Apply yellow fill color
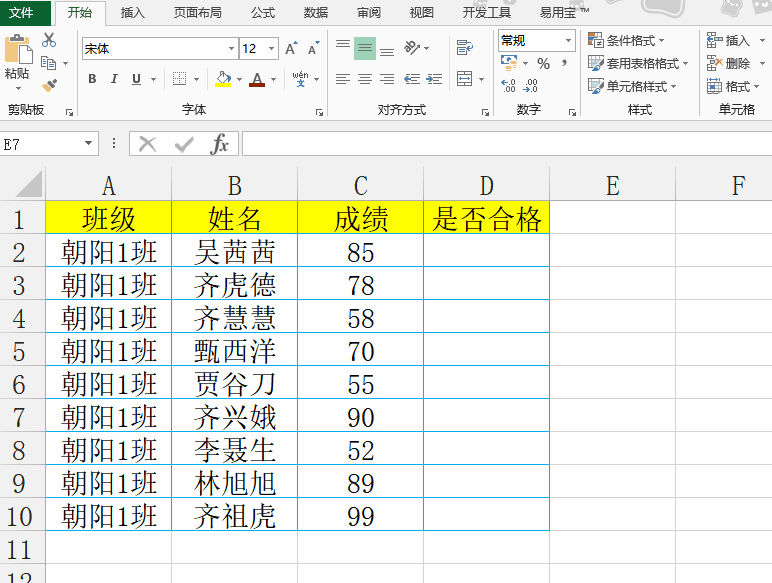The width and height of the screenshot is (772, 583). pos(223,79)
